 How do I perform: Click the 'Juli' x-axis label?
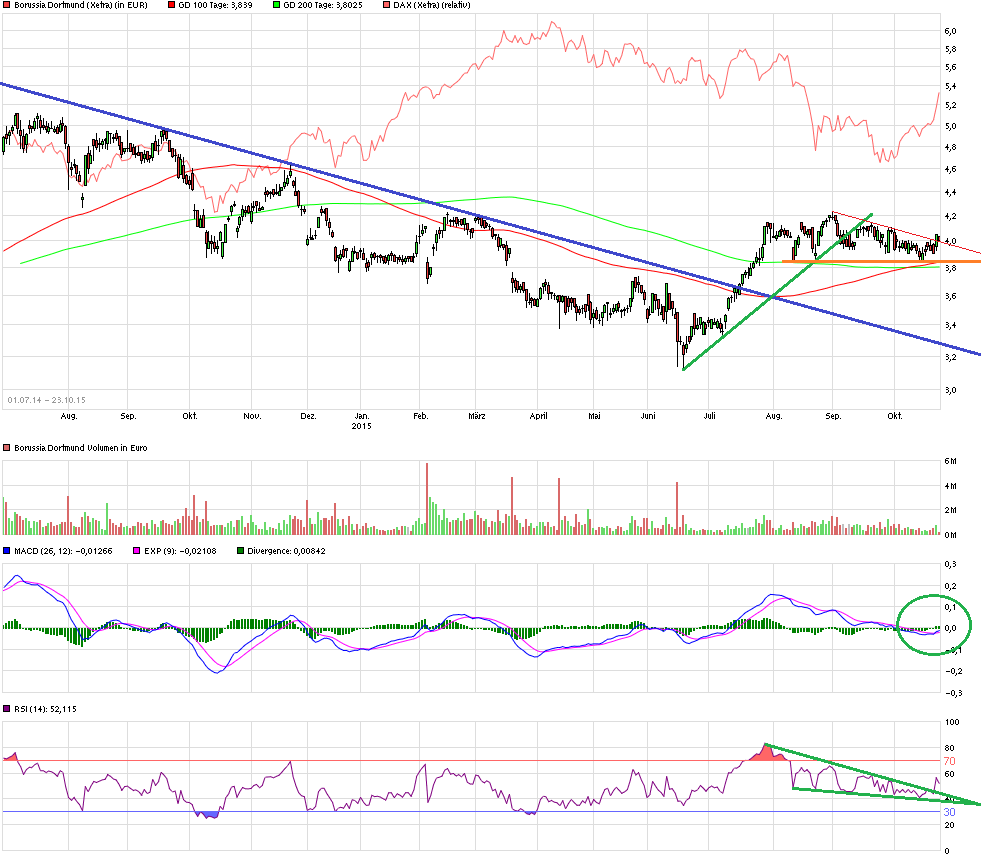click(709, 416)
